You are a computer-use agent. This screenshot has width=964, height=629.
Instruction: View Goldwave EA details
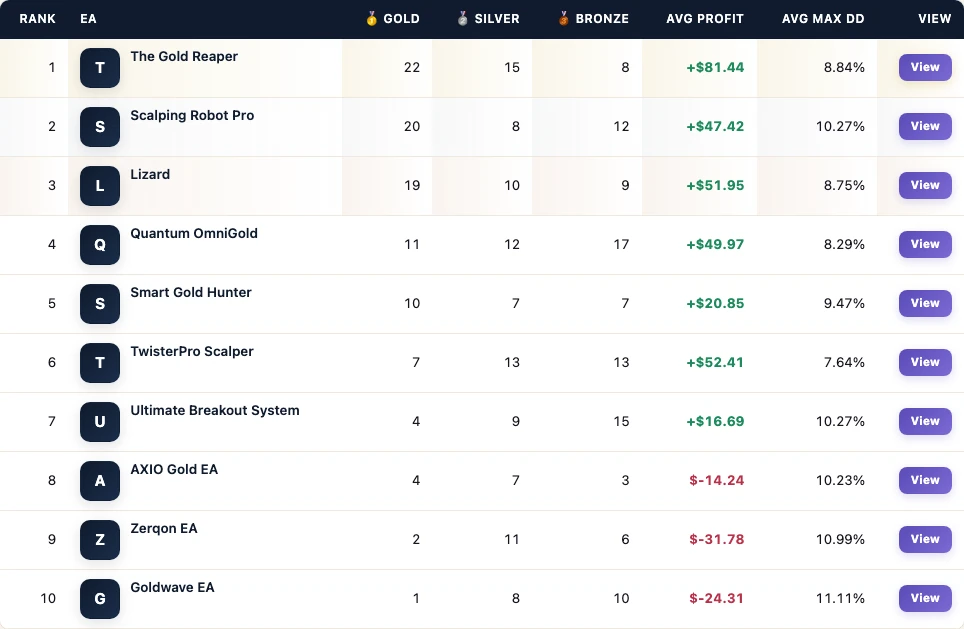(x=925, y=598)
